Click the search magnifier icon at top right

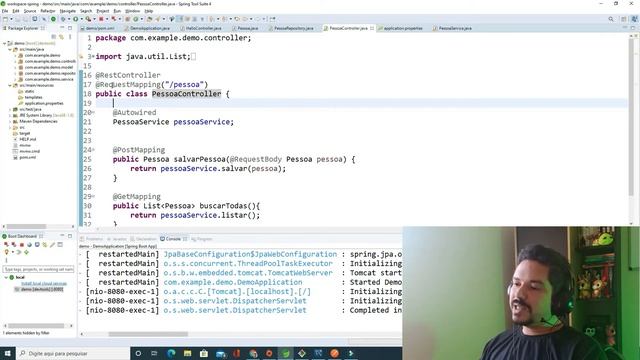611,19
